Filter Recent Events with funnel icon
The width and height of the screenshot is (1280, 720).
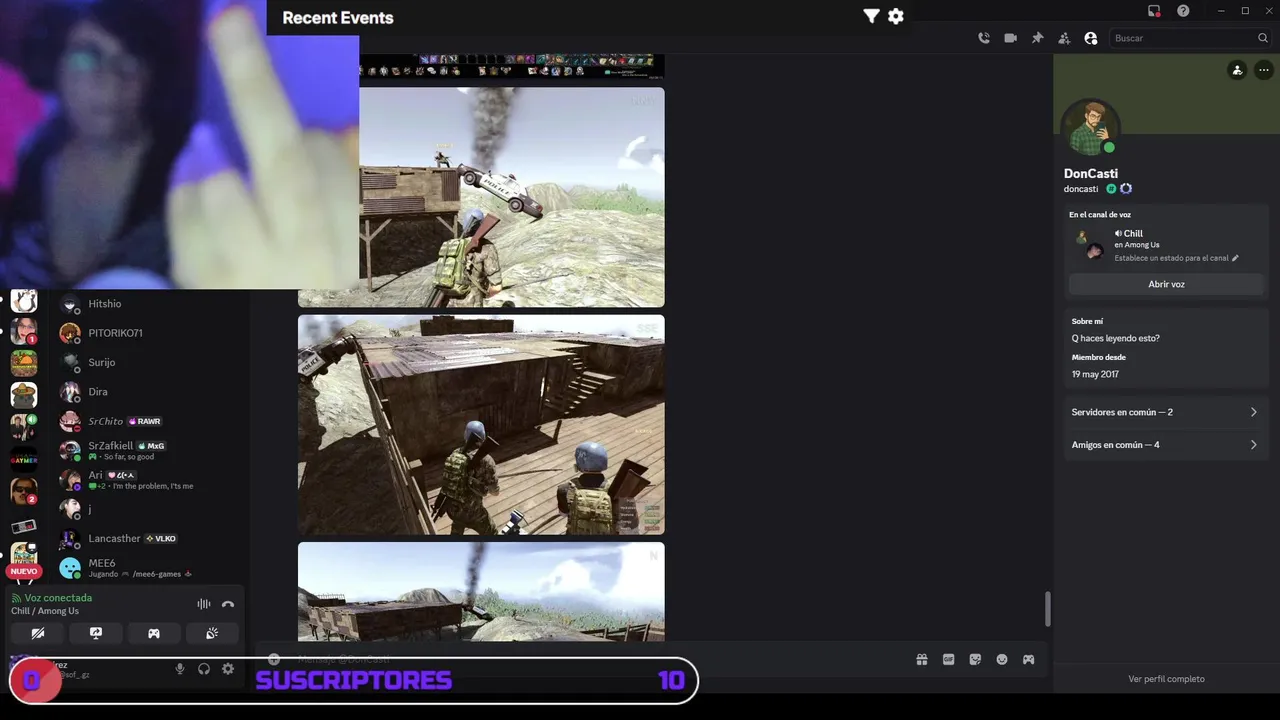[x=871, y=16]
